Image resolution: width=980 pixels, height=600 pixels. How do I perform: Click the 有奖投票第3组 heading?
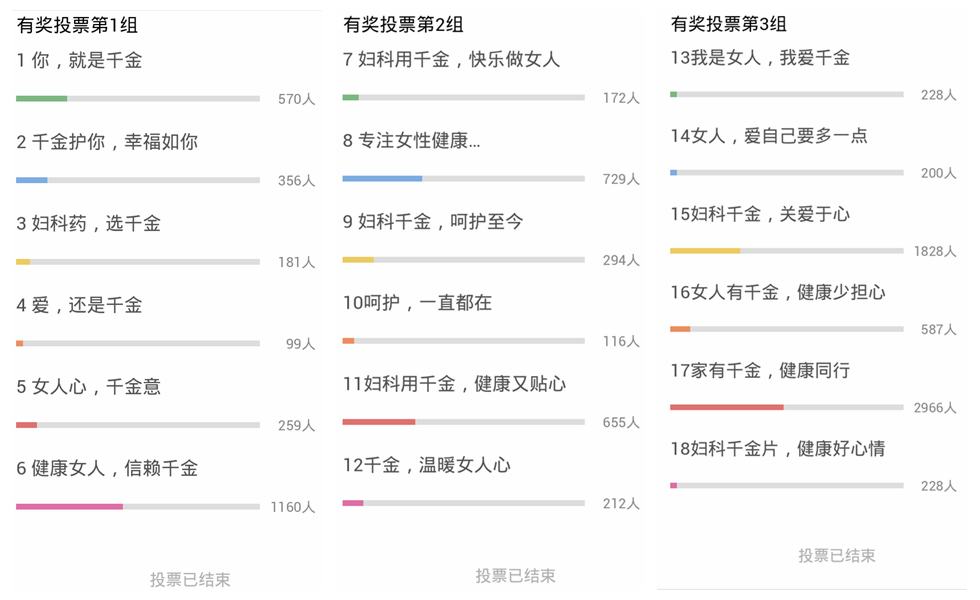click(x=729, y=24)
